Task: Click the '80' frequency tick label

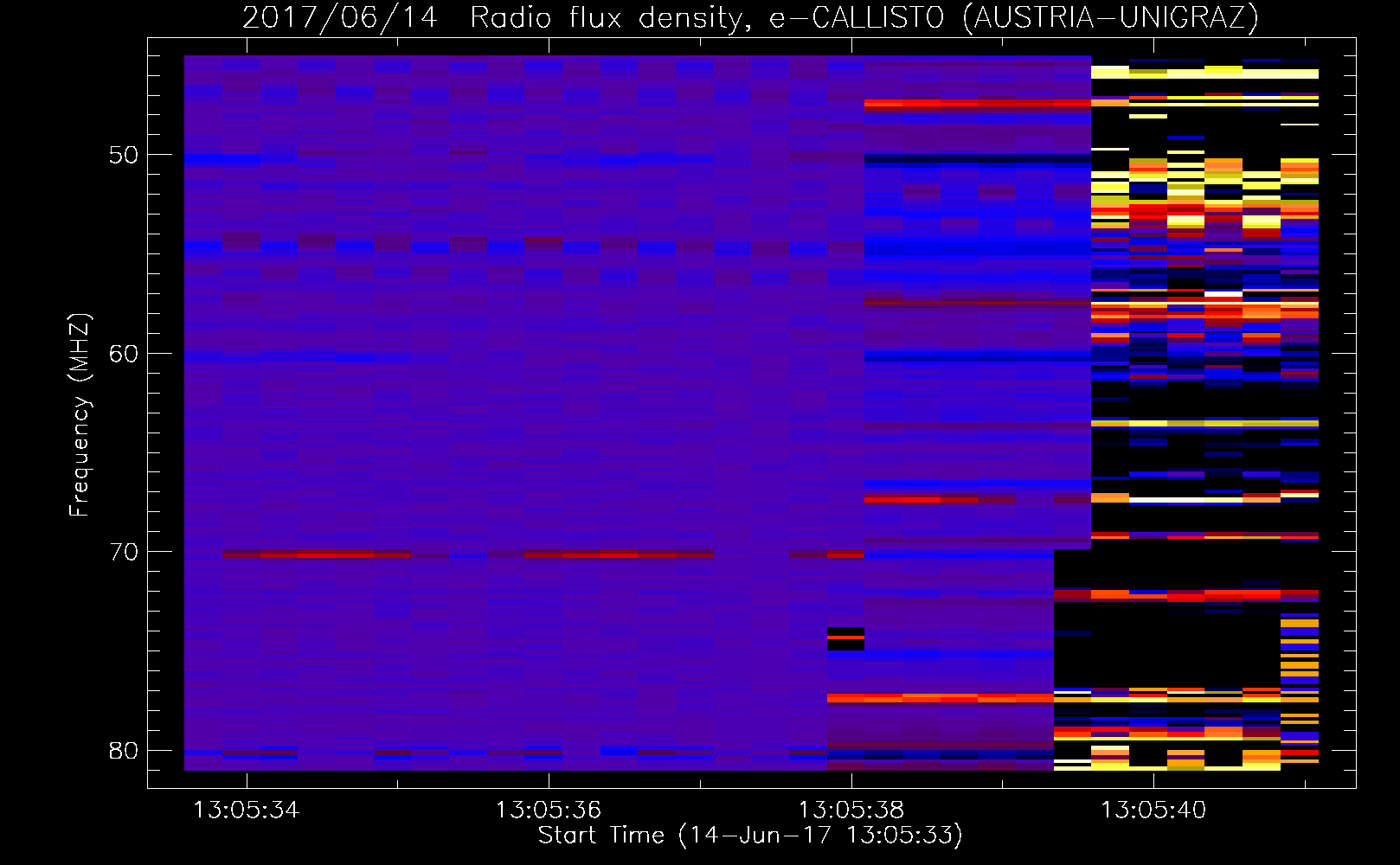Action: [124, 751]
